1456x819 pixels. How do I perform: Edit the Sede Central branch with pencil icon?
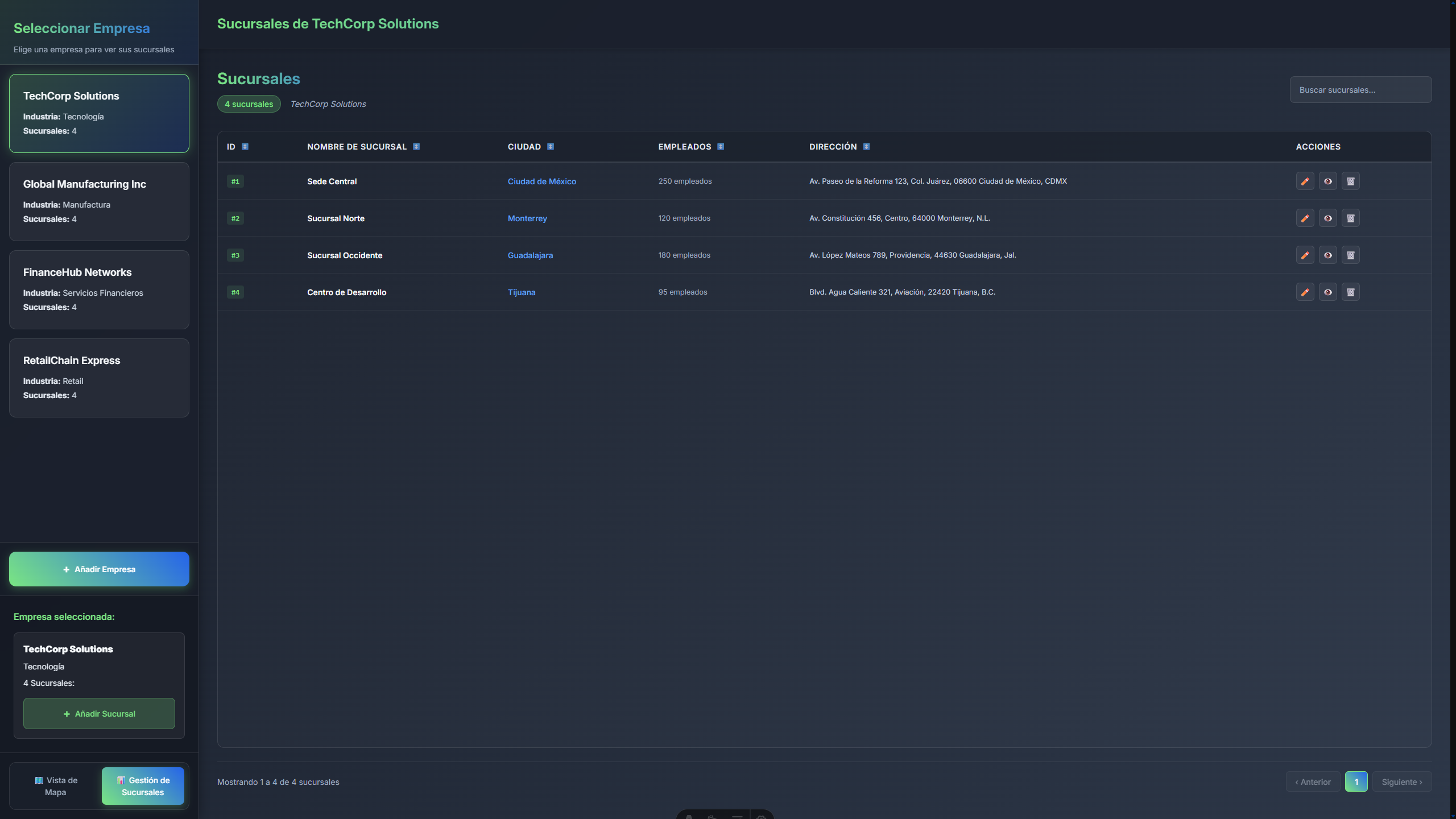[1305, 181]
